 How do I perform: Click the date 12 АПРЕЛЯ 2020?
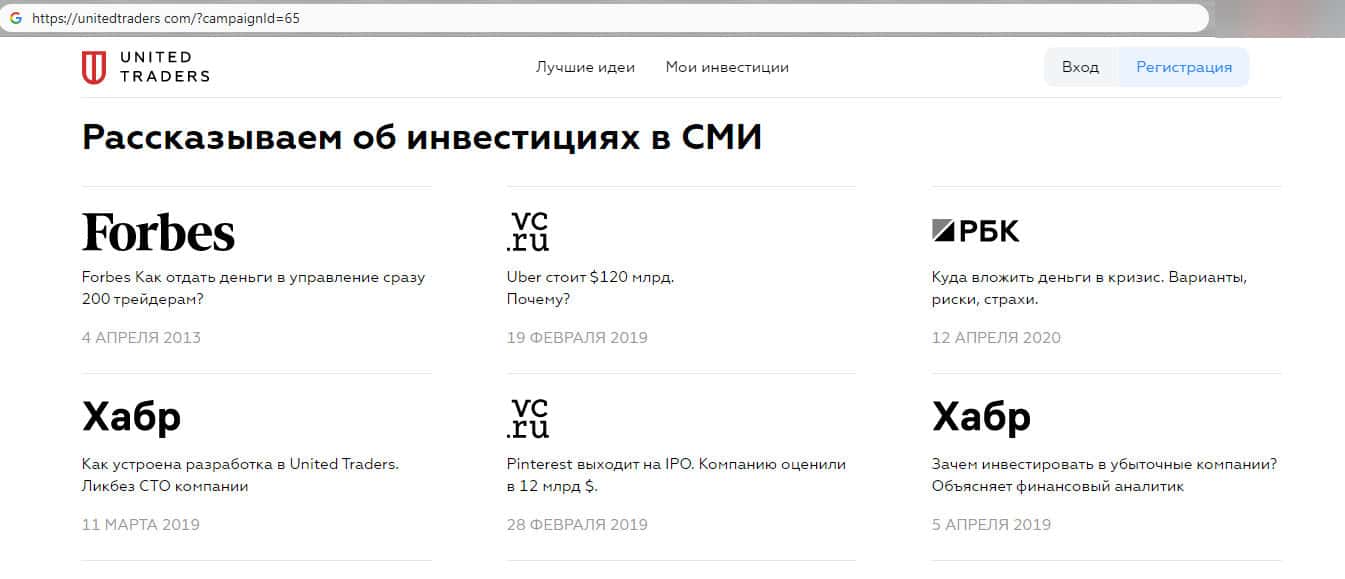point(996,337)
